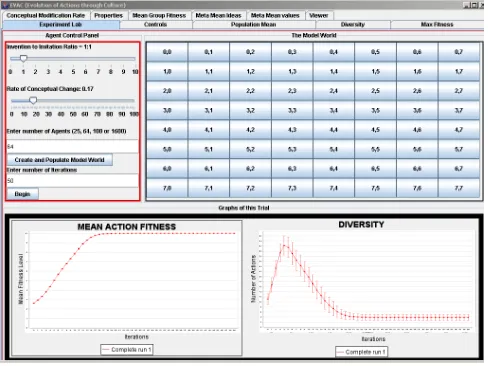
Task: Select model world cell 2,1
Action: 209,91
